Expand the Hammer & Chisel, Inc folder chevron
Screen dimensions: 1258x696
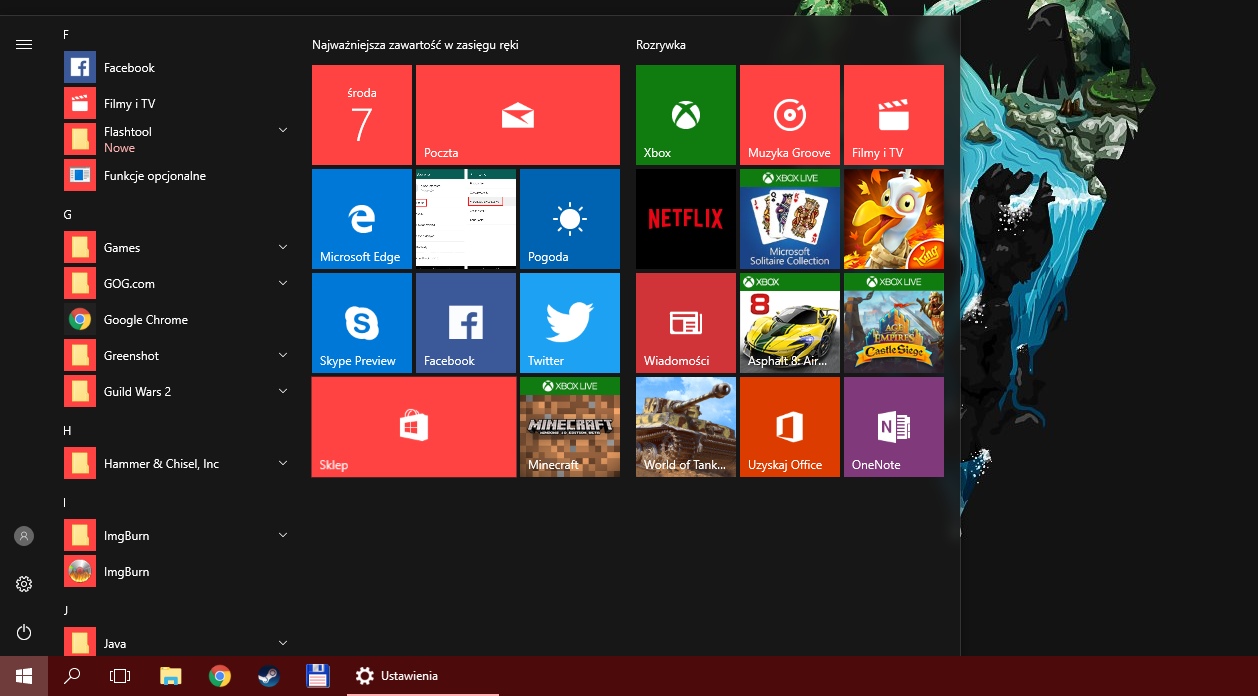283,463
